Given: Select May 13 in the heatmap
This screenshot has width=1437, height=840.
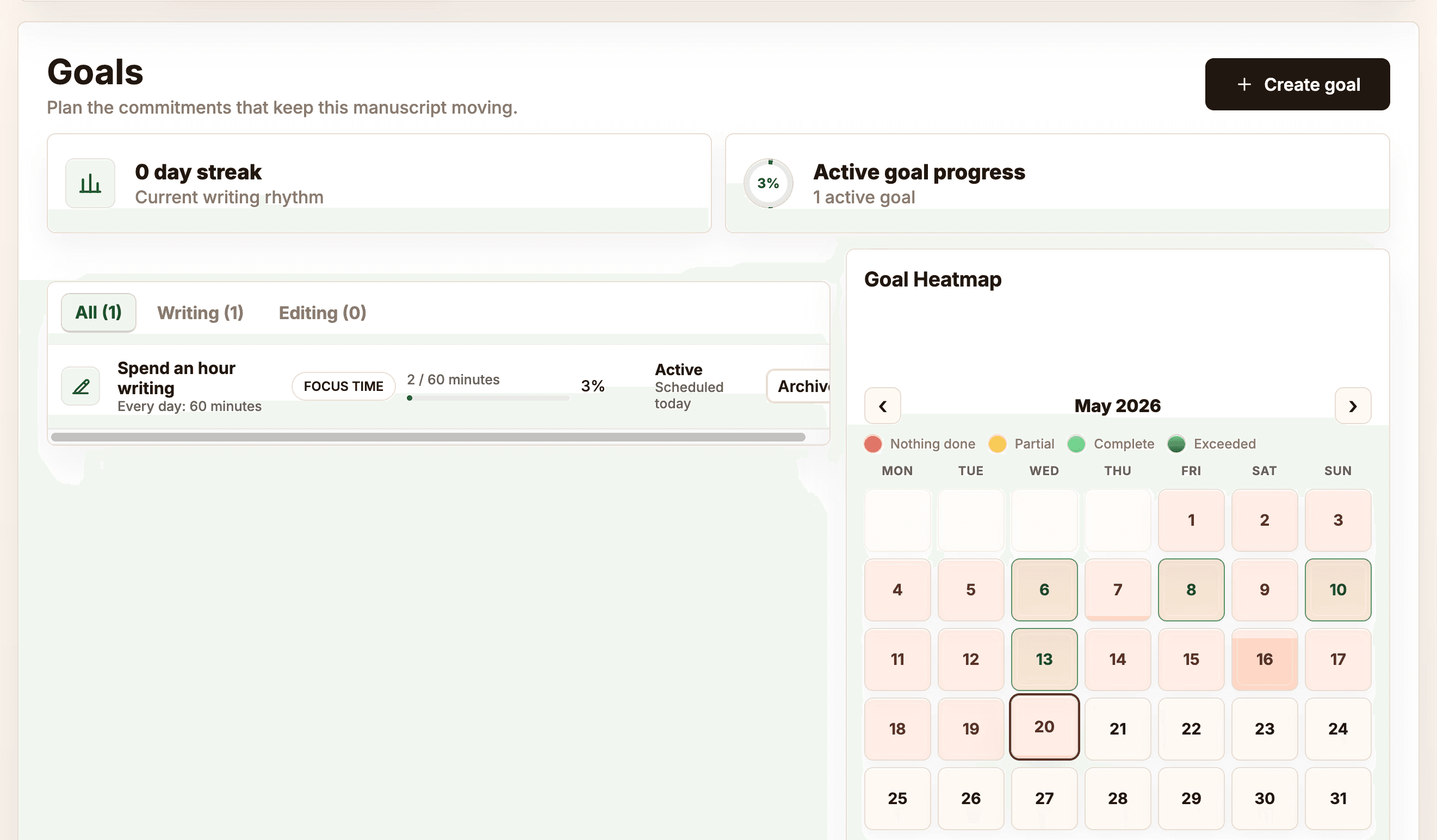Looking at the screenshot, I should (1044, 659).
